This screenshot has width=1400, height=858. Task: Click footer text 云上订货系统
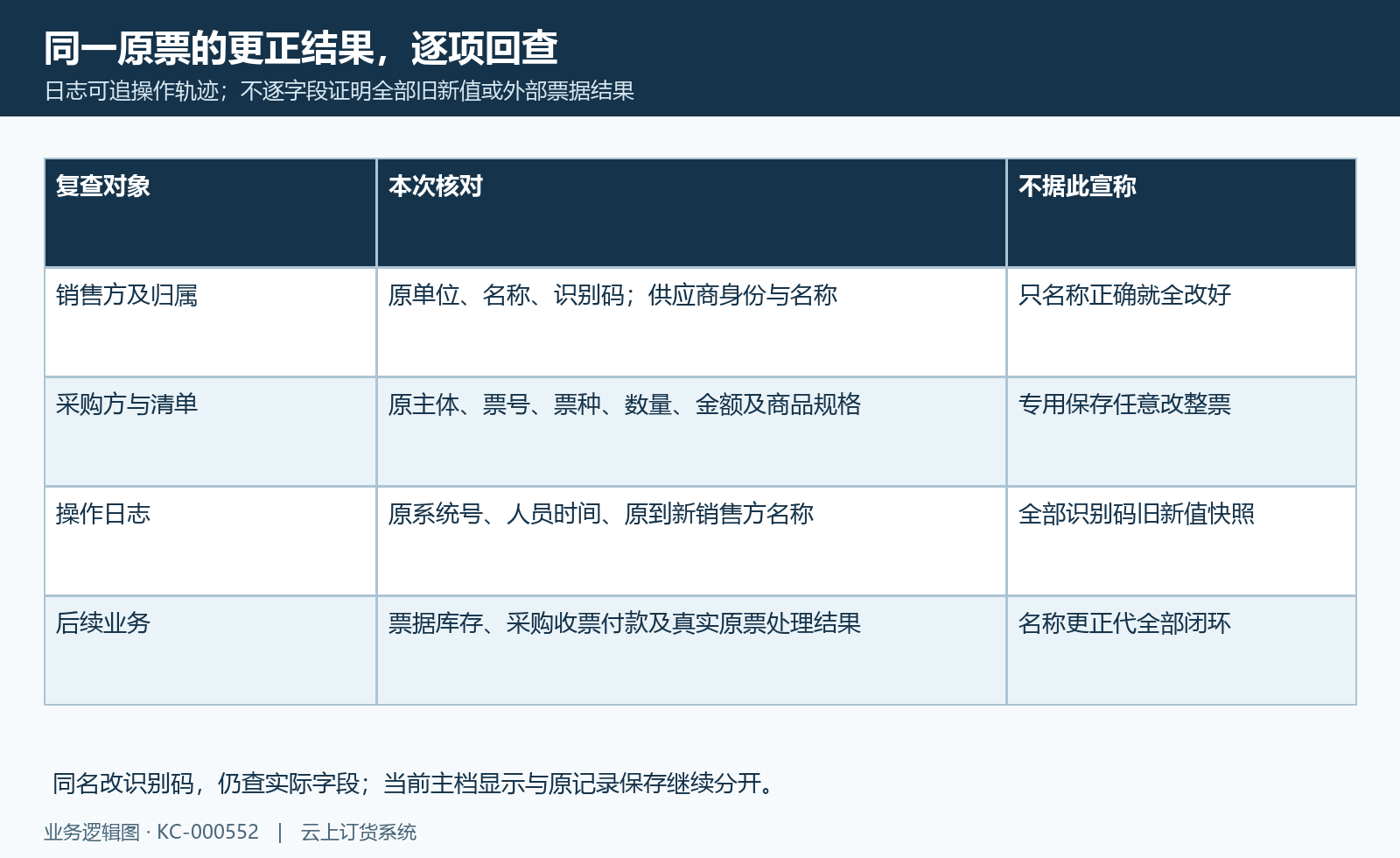point(359,832)
